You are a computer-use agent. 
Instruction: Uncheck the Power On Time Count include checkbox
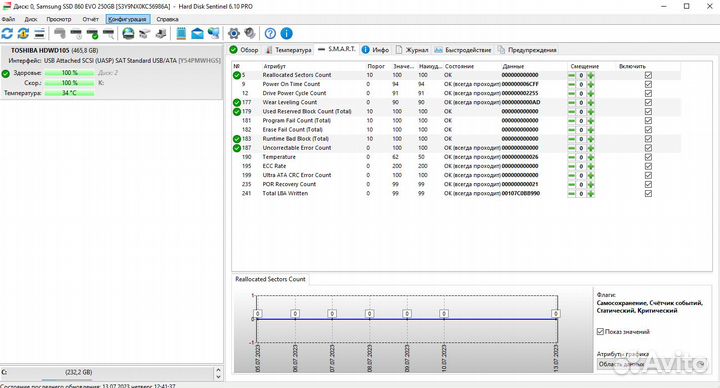(648, 84)
